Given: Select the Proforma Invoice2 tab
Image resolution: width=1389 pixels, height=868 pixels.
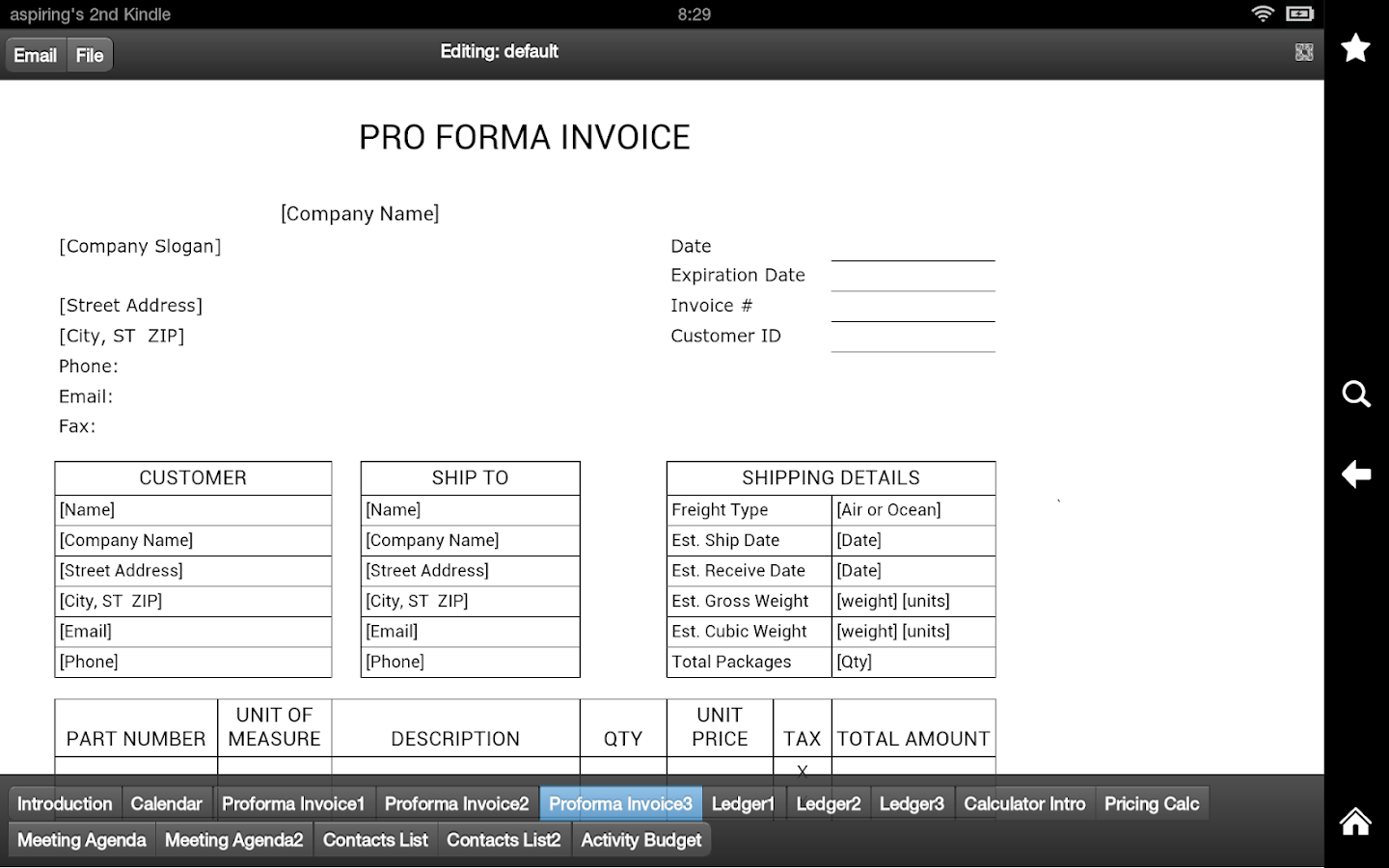Looking at the screenshot, I should tap(457, 803).
